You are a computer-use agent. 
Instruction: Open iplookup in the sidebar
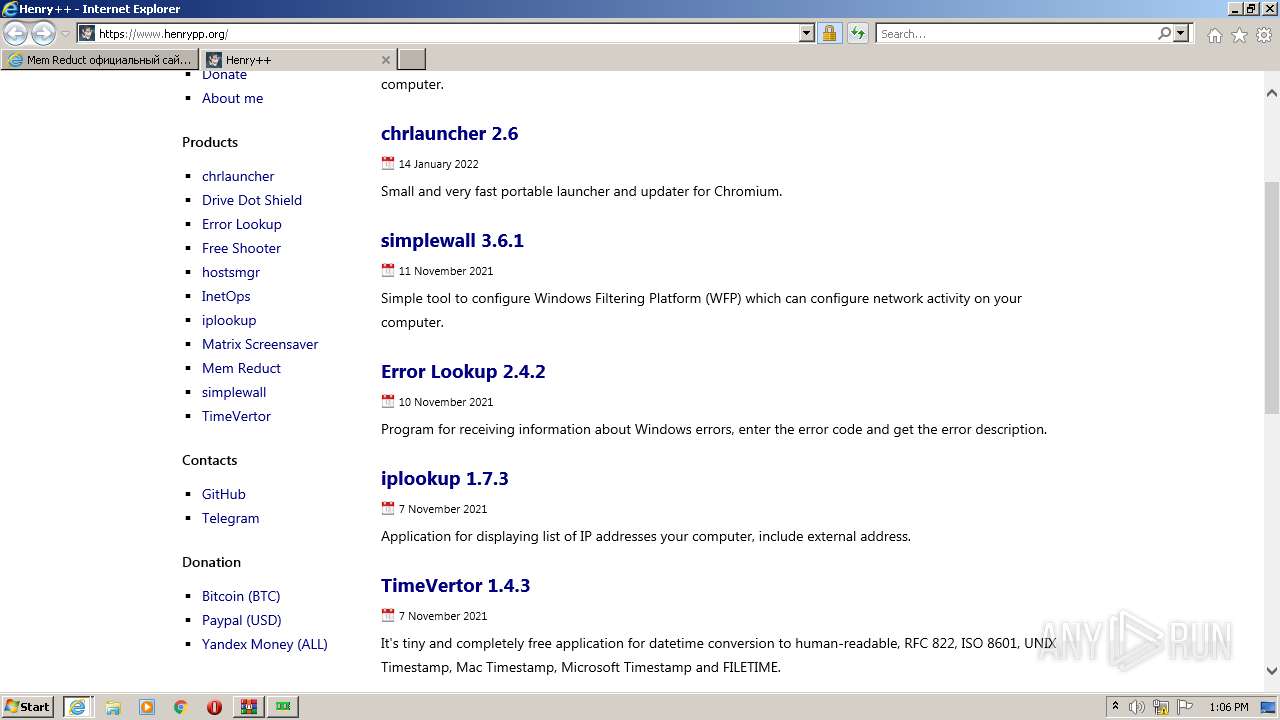coord(229,320)
